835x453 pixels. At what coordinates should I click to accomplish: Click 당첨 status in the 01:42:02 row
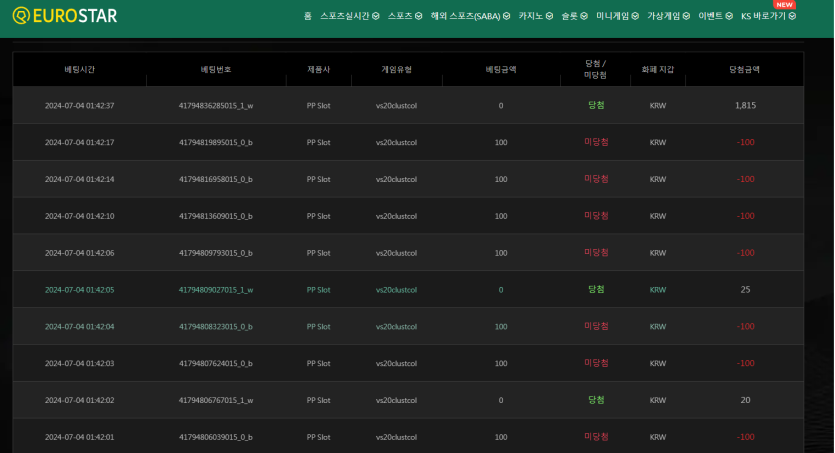(596, 400)
